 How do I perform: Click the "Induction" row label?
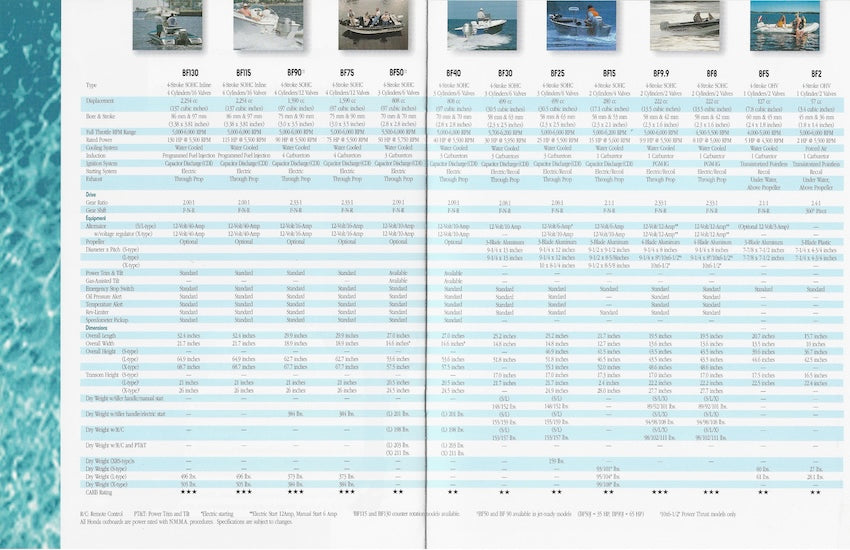[96, 156]
